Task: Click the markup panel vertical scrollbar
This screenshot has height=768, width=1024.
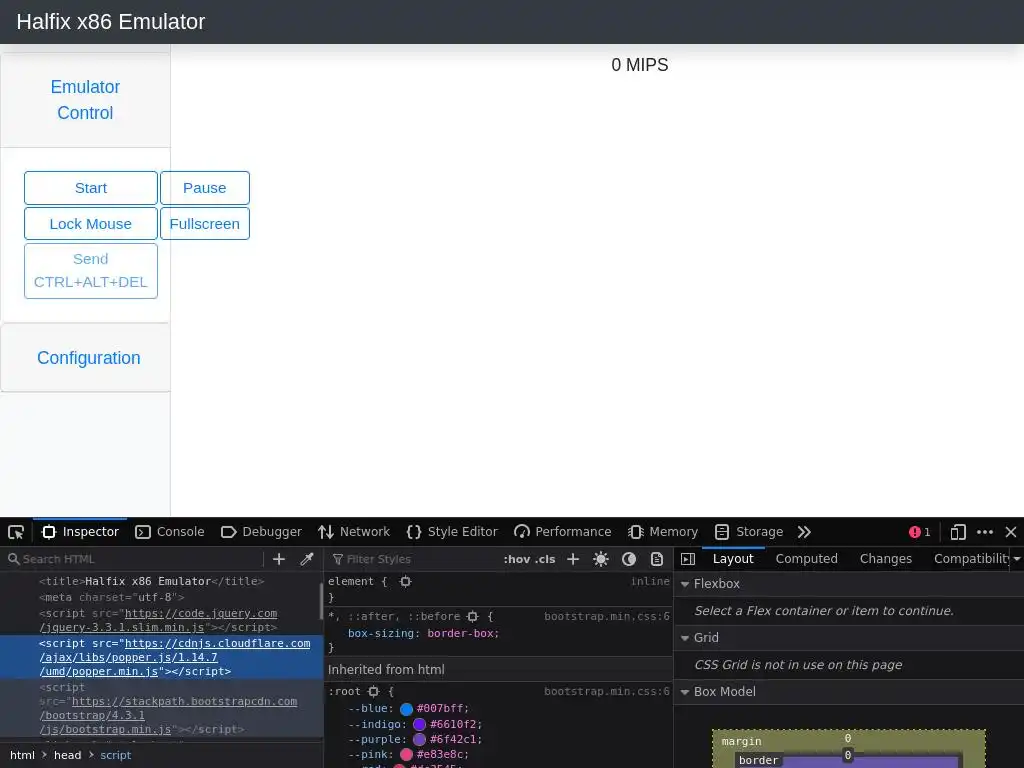Action: [321, 601]
